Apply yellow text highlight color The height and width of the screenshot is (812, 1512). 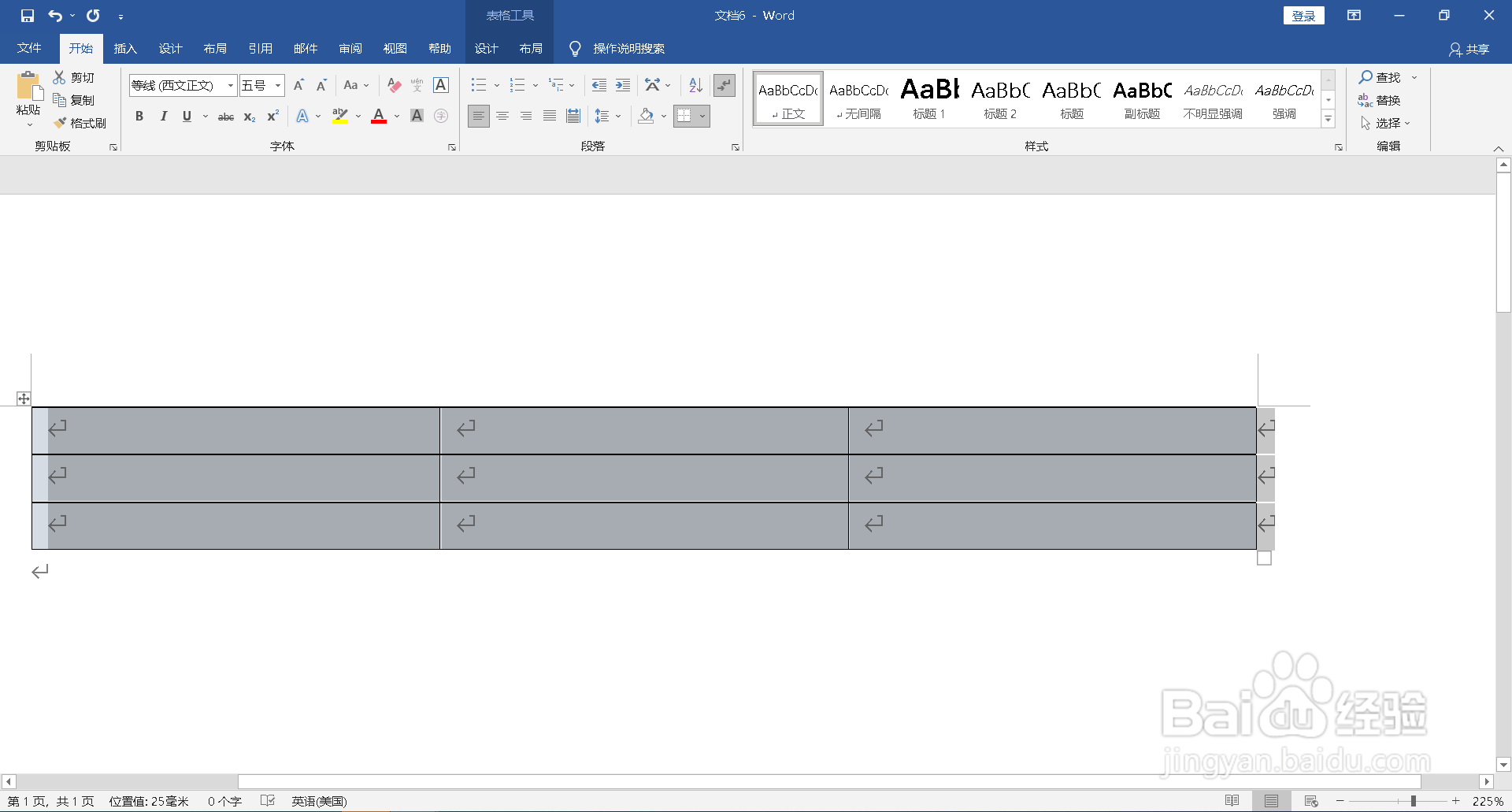point(340,117)
